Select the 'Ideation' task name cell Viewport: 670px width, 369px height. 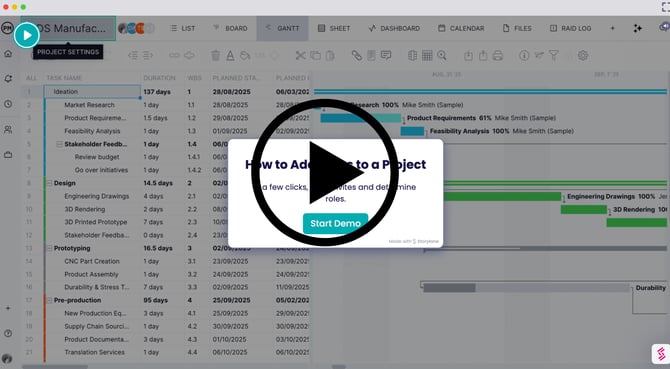point(92,92)
